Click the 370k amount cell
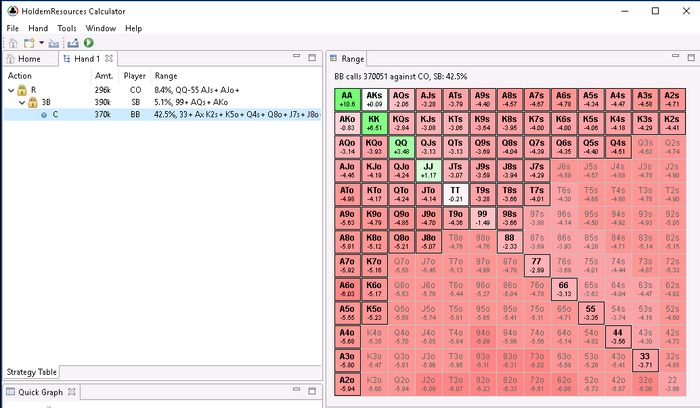 pos(102,115)
